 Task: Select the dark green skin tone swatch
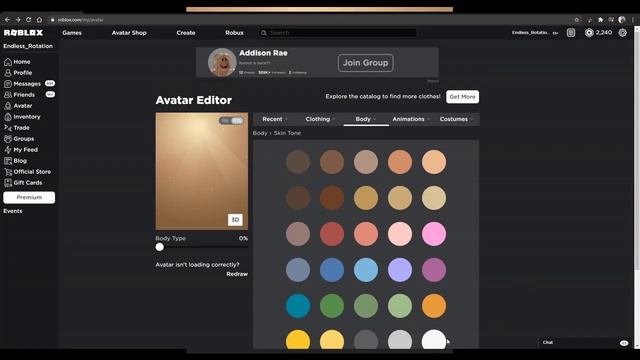[x=332, y=306]
